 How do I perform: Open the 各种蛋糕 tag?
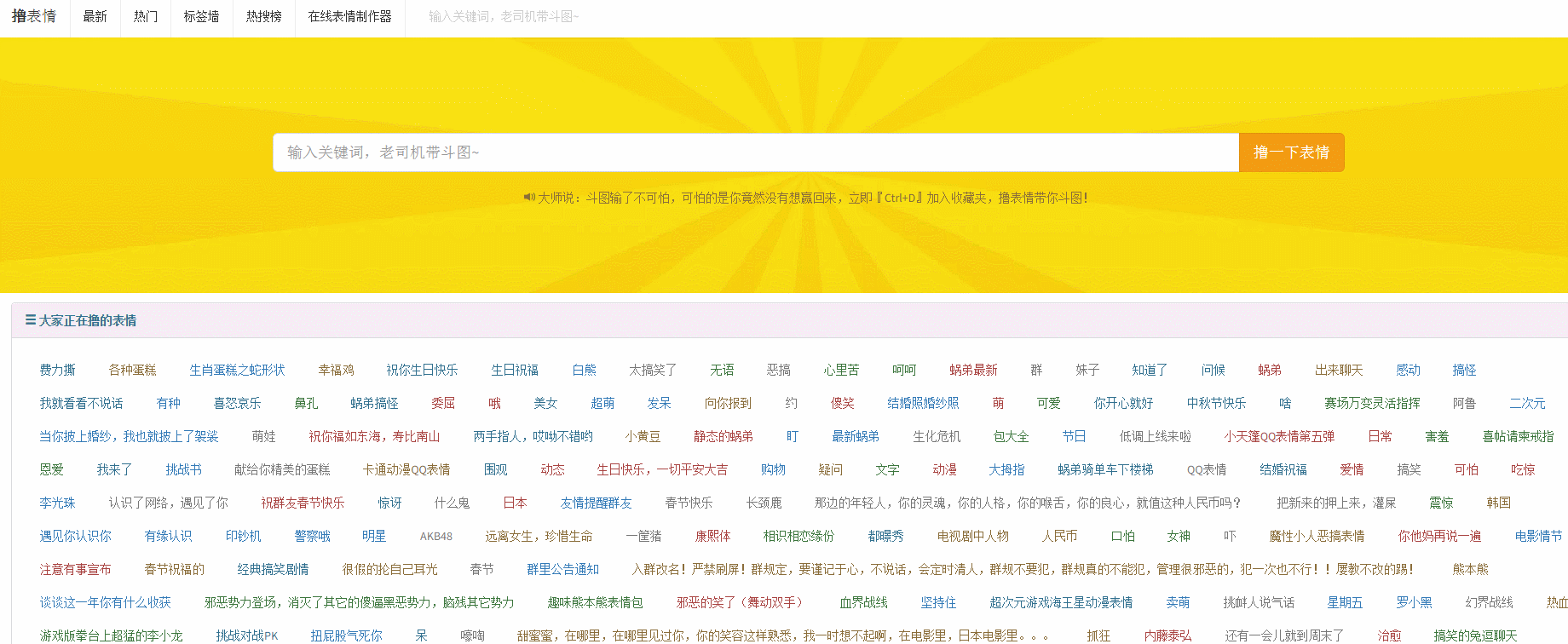pyautogui.click(x=132, y=370)
